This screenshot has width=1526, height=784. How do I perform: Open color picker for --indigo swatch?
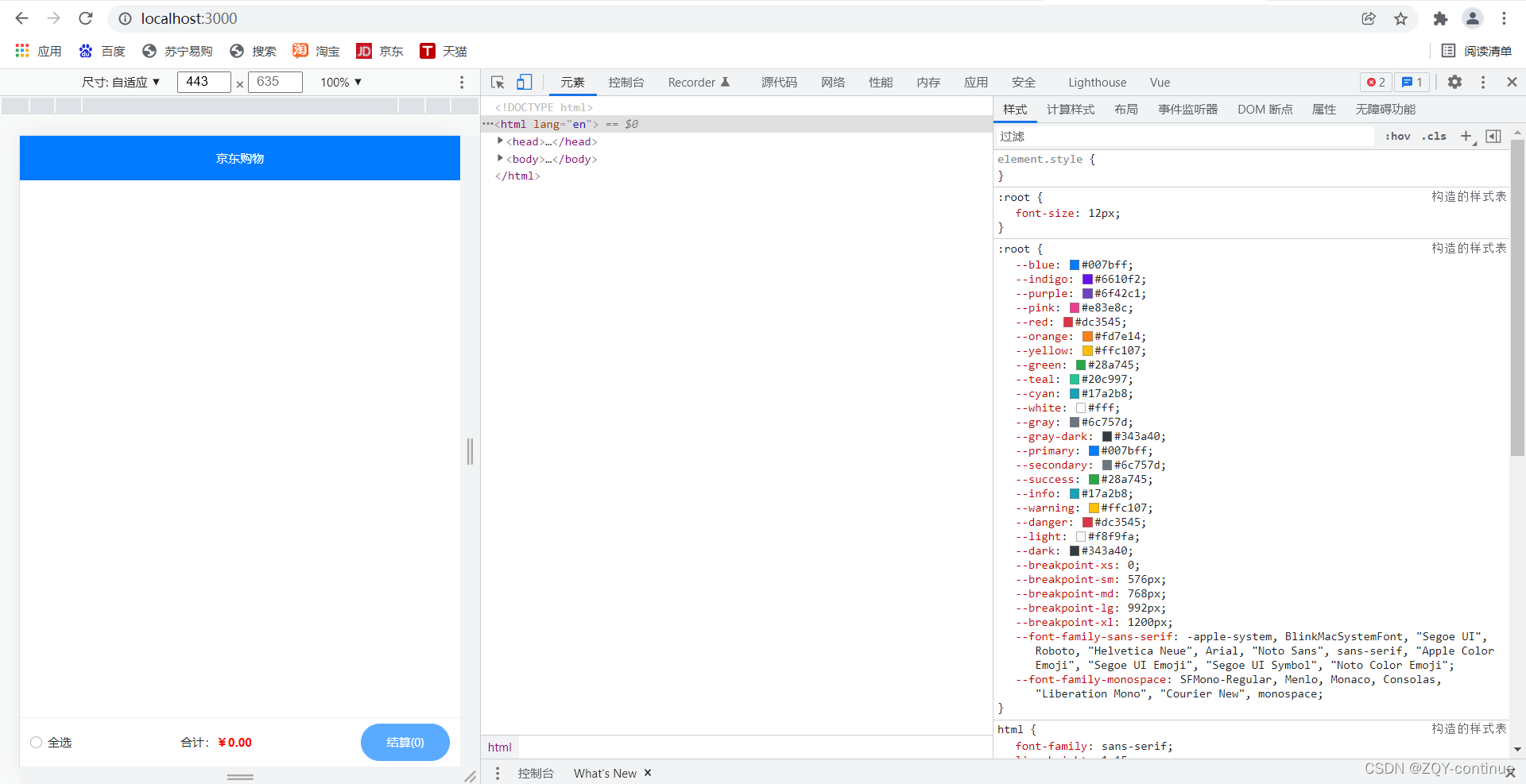(x=1087, y=280)
